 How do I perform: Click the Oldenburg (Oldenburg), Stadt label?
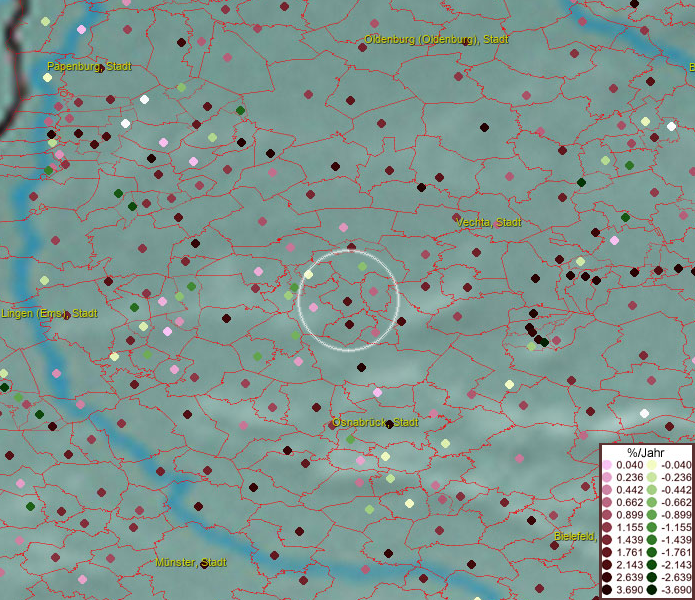pos(436,39)
